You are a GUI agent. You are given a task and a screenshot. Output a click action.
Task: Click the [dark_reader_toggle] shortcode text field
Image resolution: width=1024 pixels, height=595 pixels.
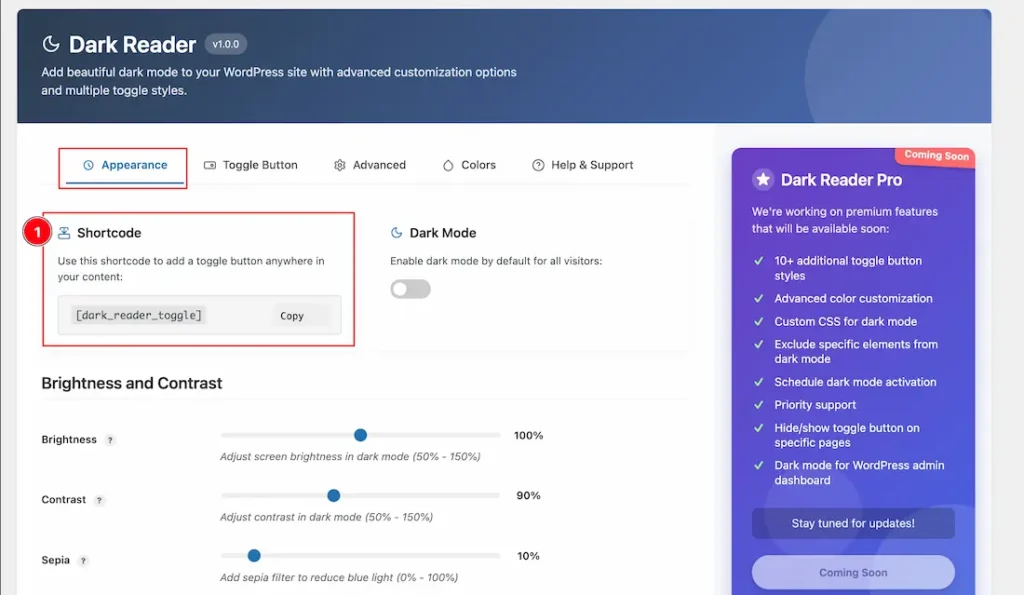pyautogui.click(x=140, y=315)
